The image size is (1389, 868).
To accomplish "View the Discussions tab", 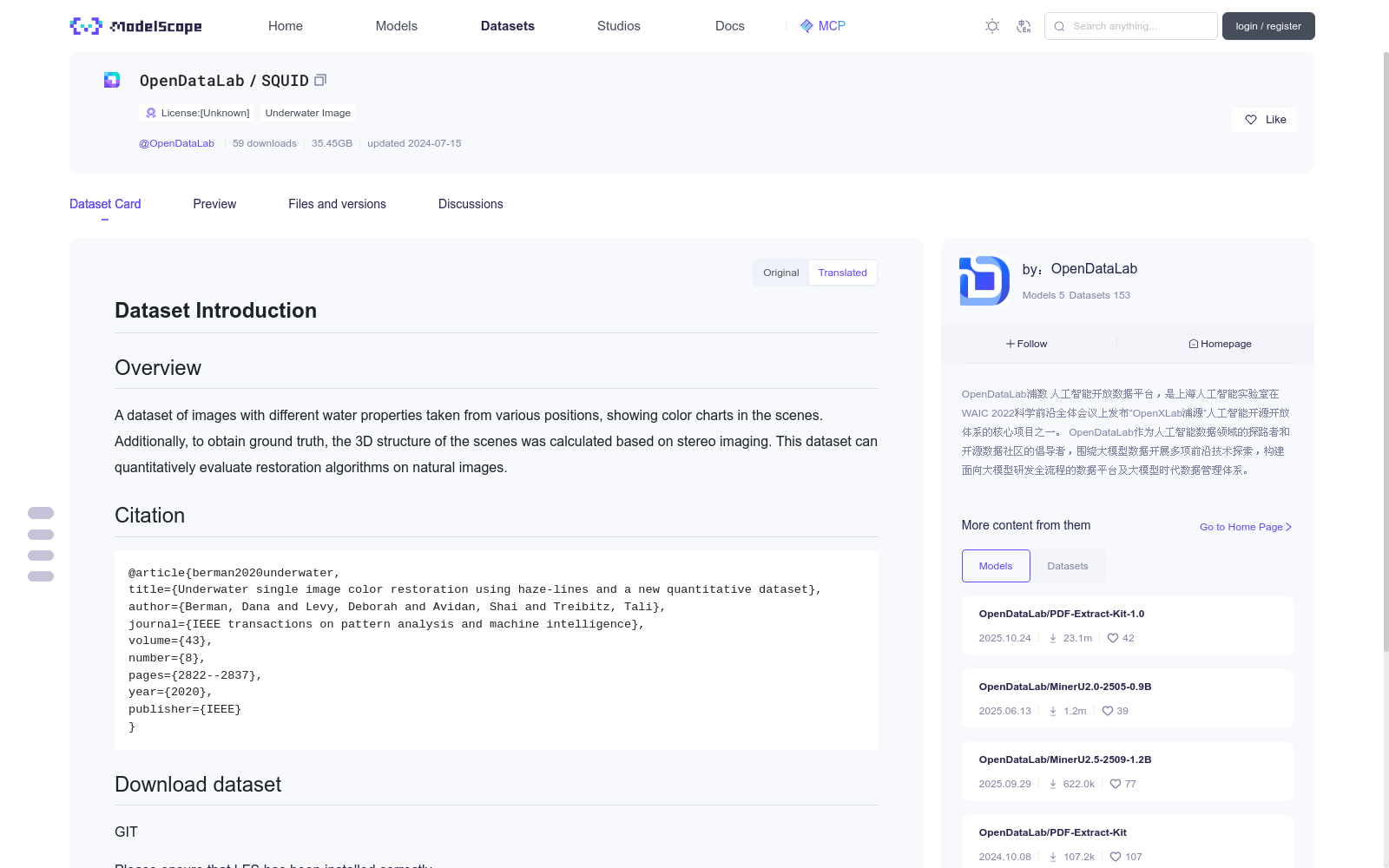I will pos(471,204).
